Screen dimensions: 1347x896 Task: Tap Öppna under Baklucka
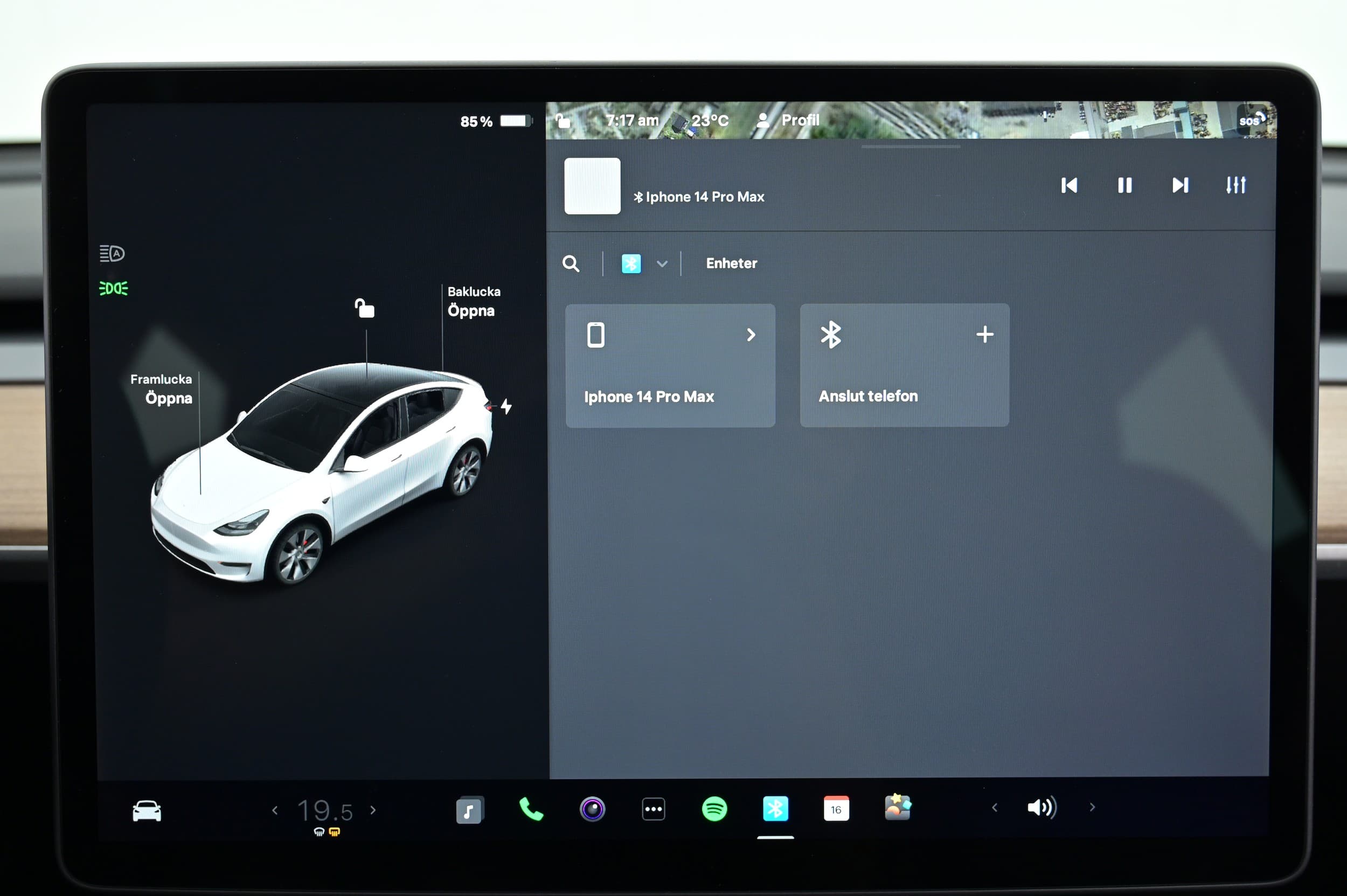point(471,311)
